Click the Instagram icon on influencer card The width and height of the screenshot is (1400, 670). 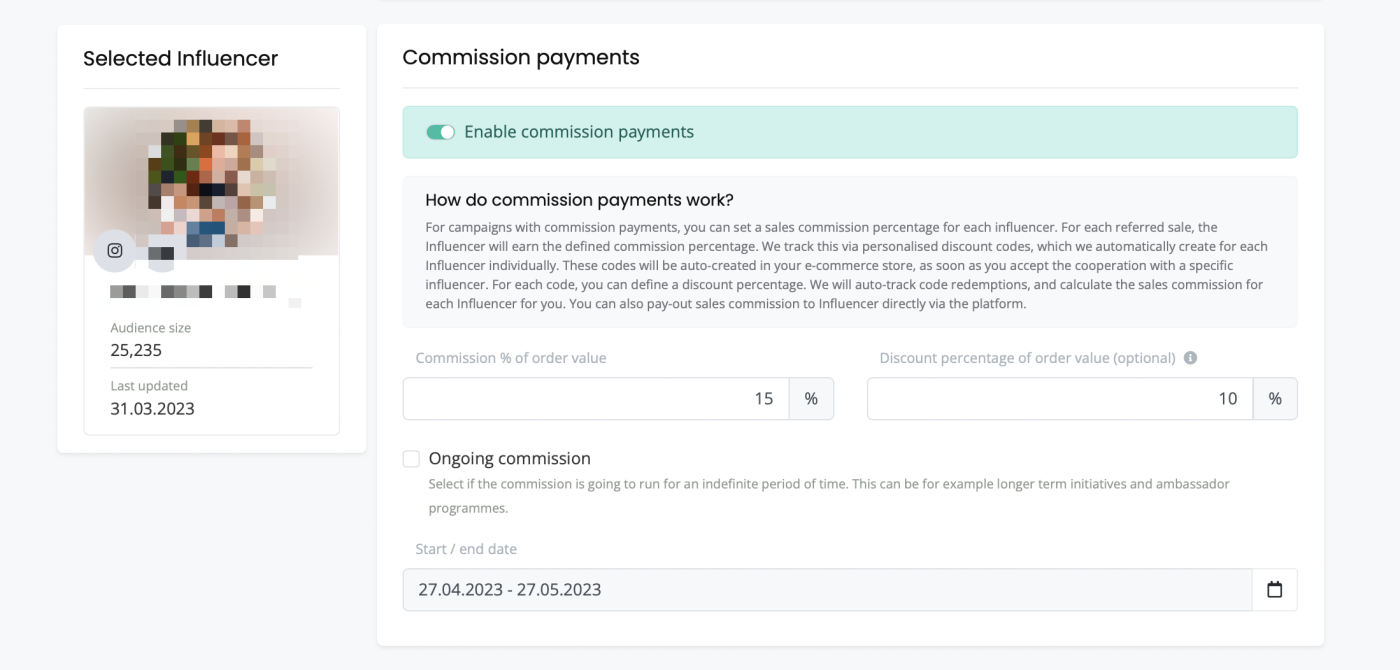click(114, 251)
